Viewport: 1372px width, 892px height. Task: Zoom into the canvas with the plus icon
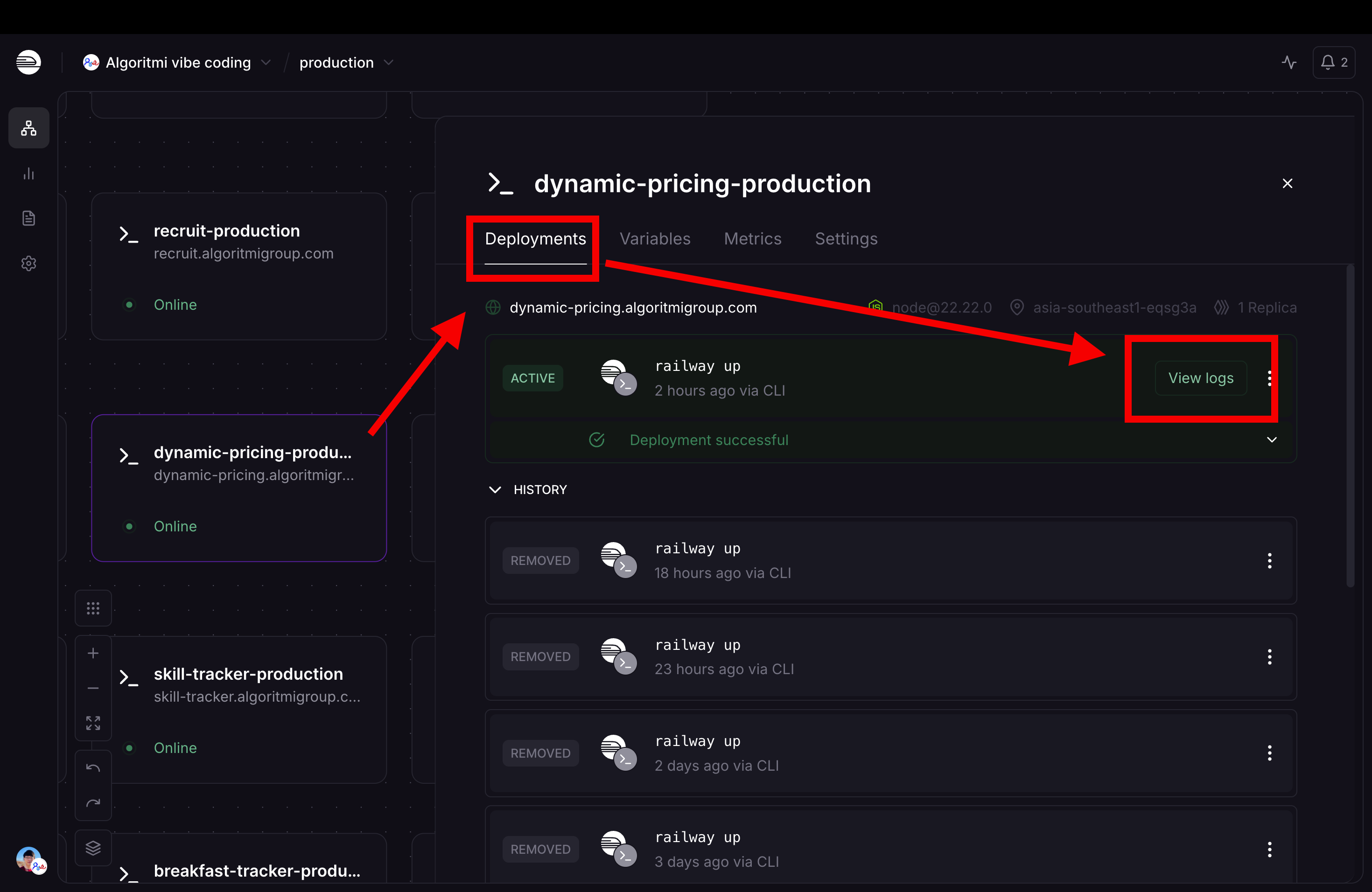[93, 653]
